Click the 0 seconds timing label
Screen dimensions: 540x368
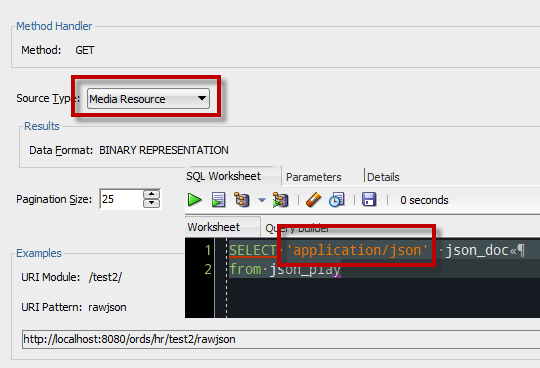click(424, 200)
